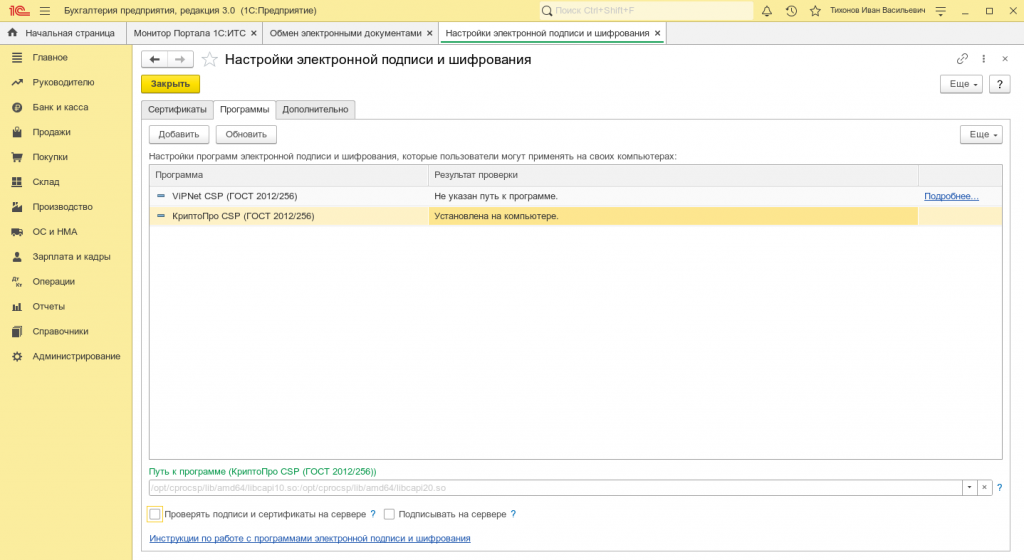The image size is (1024, 560).
Task: Close the settings form with X
Action: [x=1005, y=59]
